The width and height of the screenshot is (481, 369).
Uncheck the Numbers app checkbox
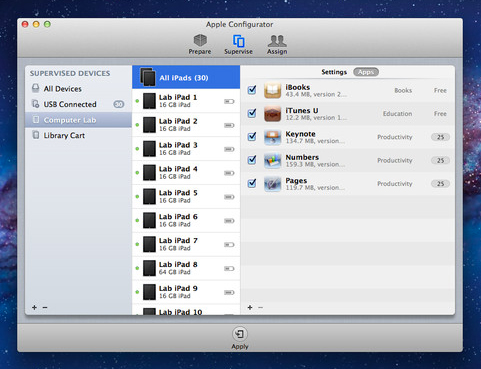coord(252,160)
